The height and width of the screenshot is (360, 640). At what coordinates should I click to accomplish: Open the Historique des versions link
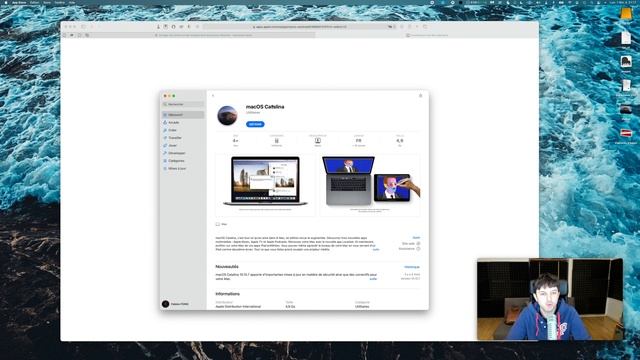pos(411,267)
